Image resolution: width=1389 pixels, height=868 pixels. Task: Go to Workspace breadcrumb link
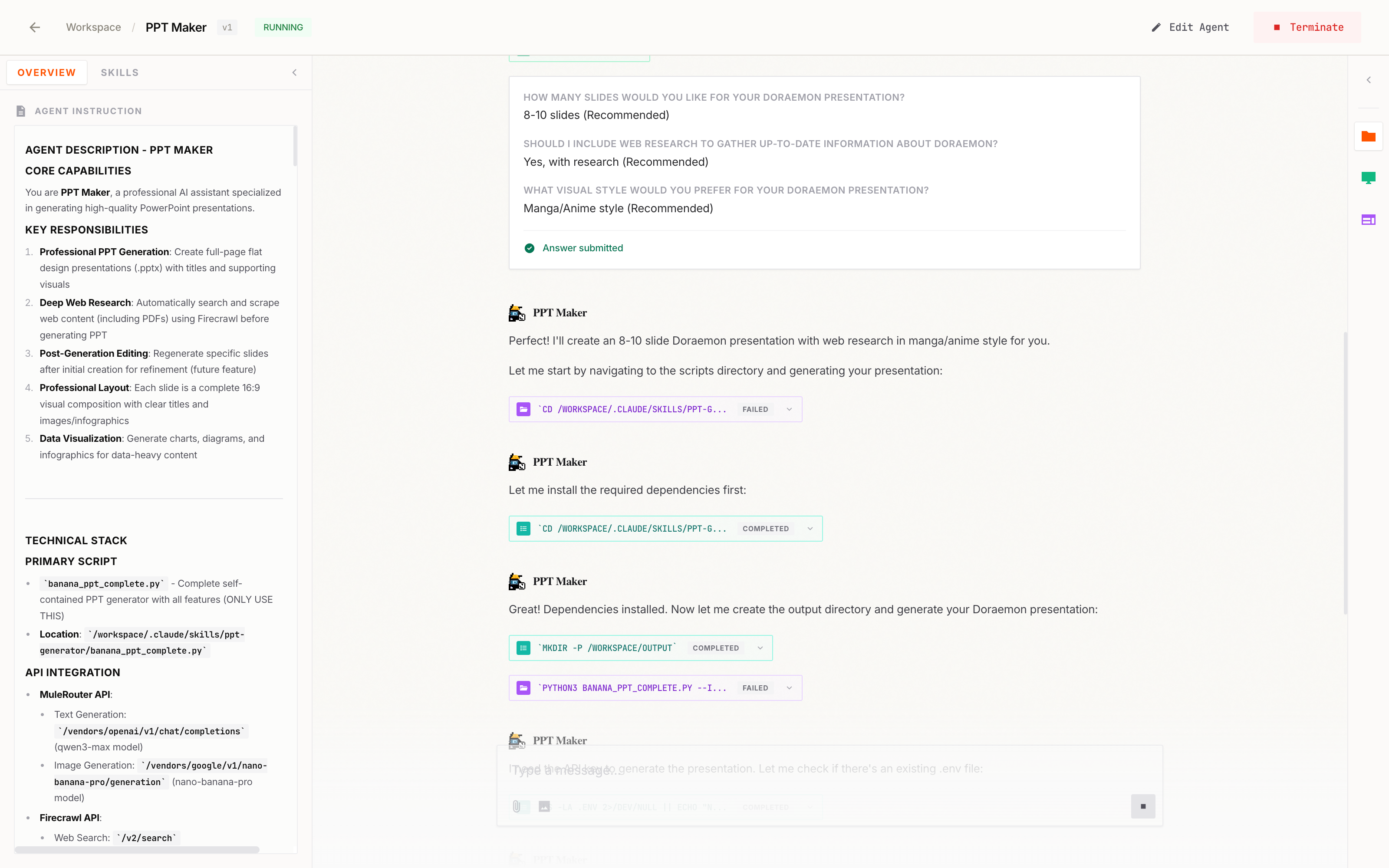[93, 27]
